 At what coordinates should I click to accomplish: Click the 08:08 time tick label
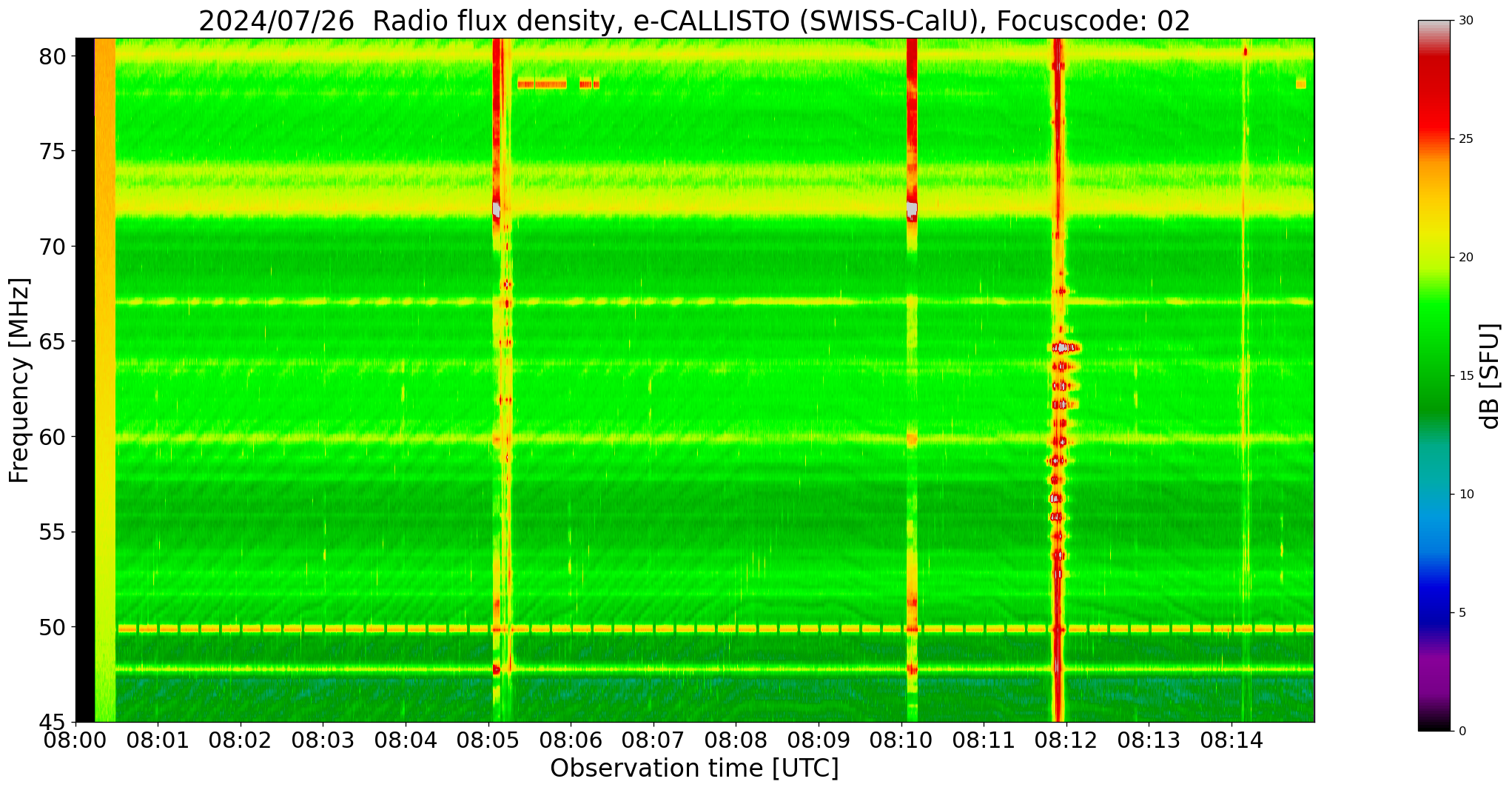736,740
